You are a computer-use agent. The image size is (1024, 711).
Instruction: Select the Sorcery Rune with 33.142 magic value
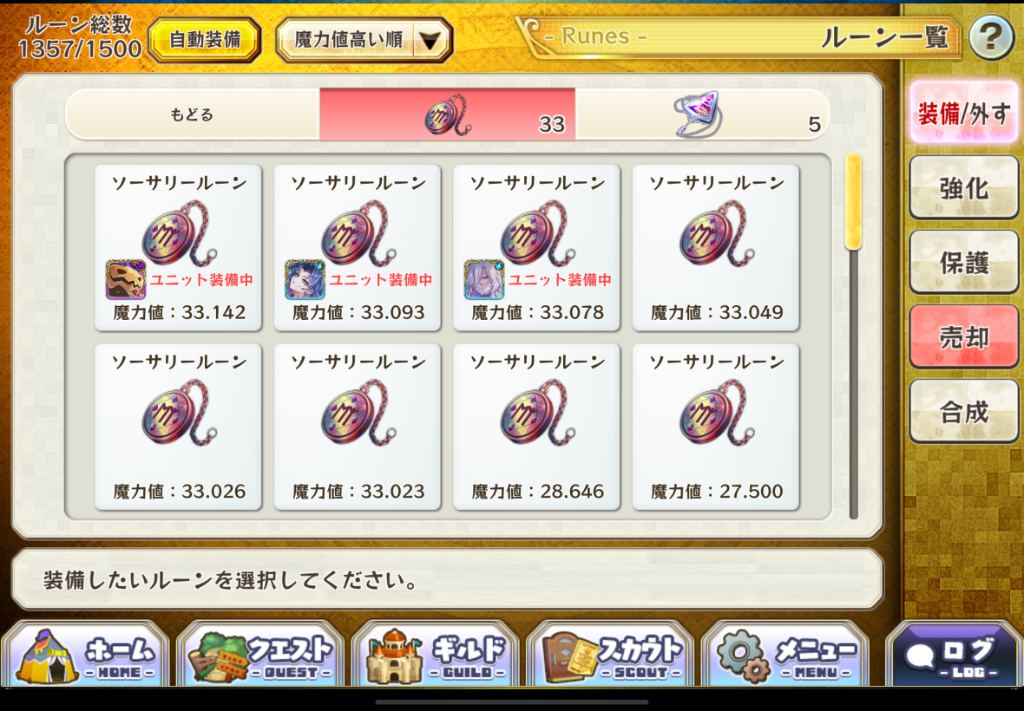click(178, 247)
